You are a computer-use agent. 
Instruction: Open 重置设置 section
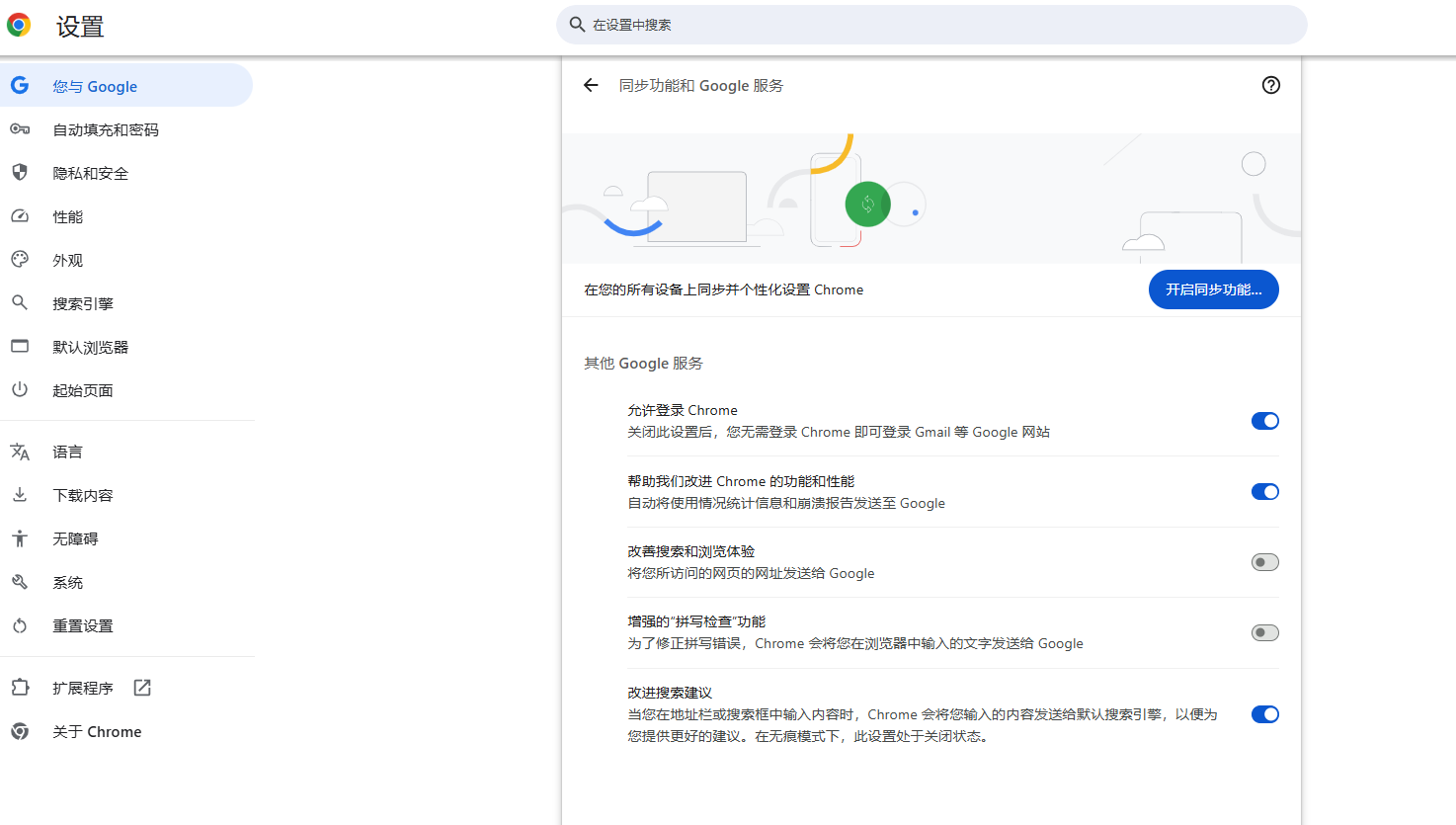pyautogui.click(x=126, y=625)
